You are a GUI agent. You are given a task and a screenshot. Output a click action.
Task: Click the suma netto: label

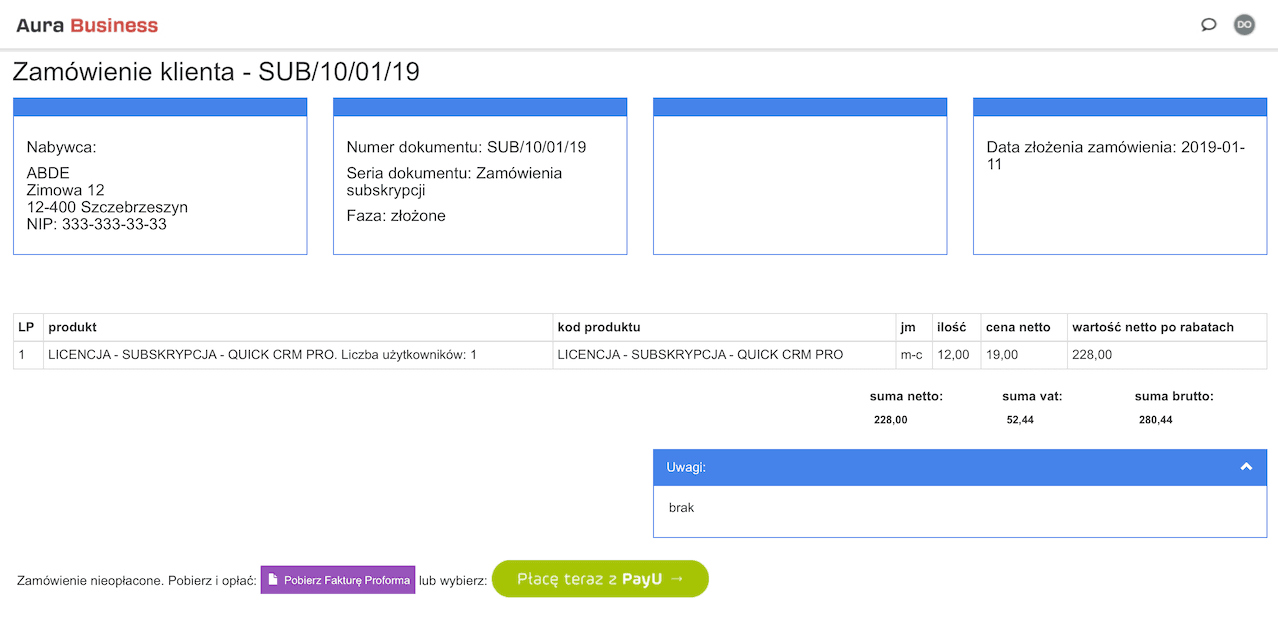click(906, 396)
